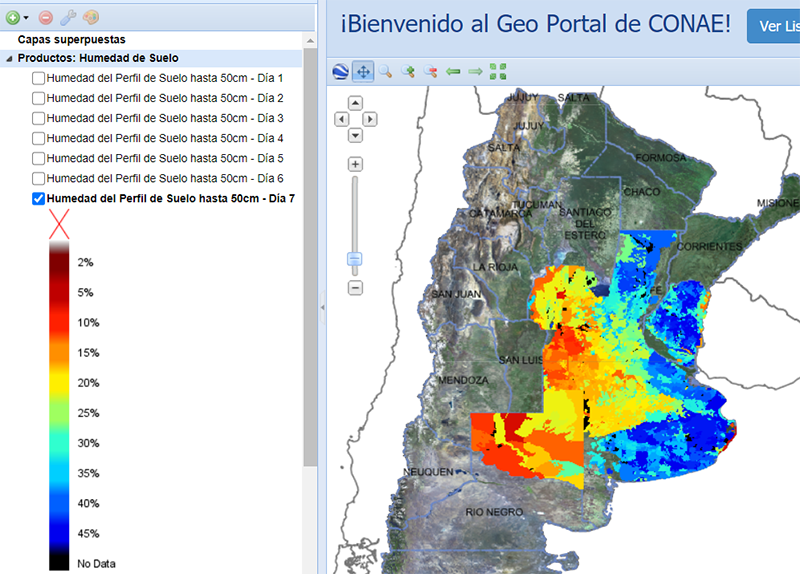Click the zoom level slider handle
The height and width of the screenshot is (574, 800).
[355, 259]
